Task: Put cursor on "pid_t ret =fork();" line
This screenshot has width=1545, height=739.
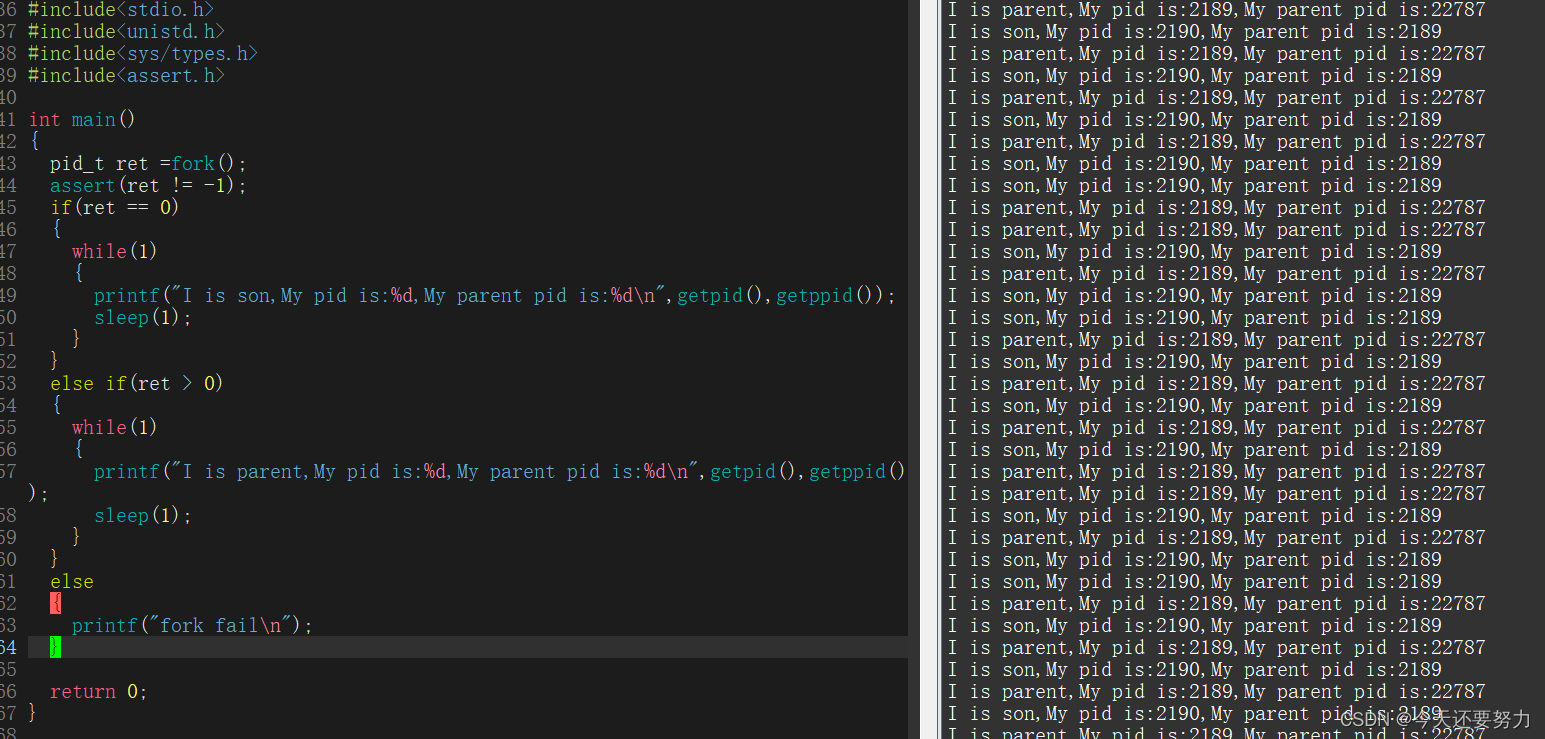Action: pos(148,164)
